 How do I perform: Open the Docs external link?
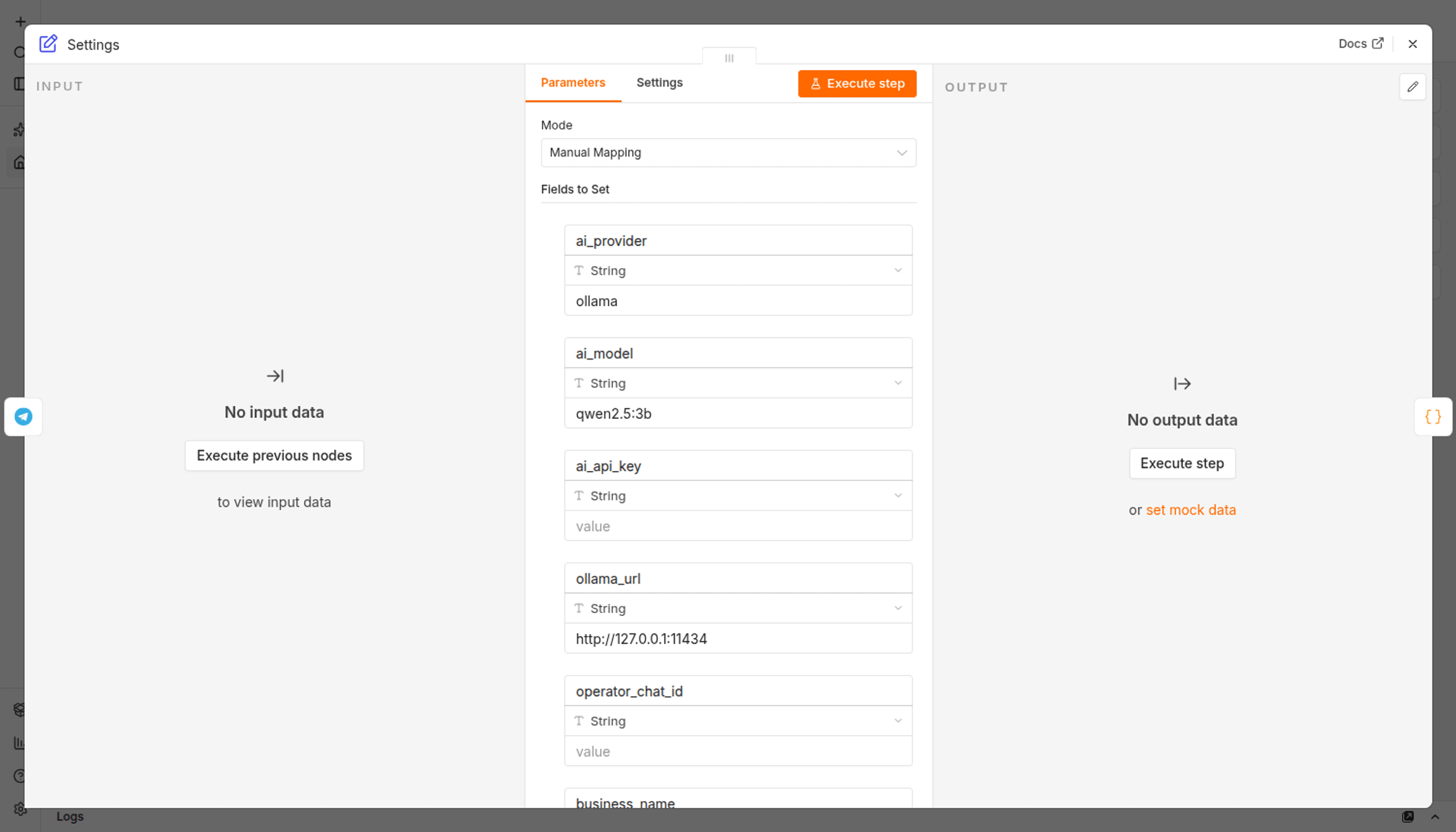point(1361,44)
